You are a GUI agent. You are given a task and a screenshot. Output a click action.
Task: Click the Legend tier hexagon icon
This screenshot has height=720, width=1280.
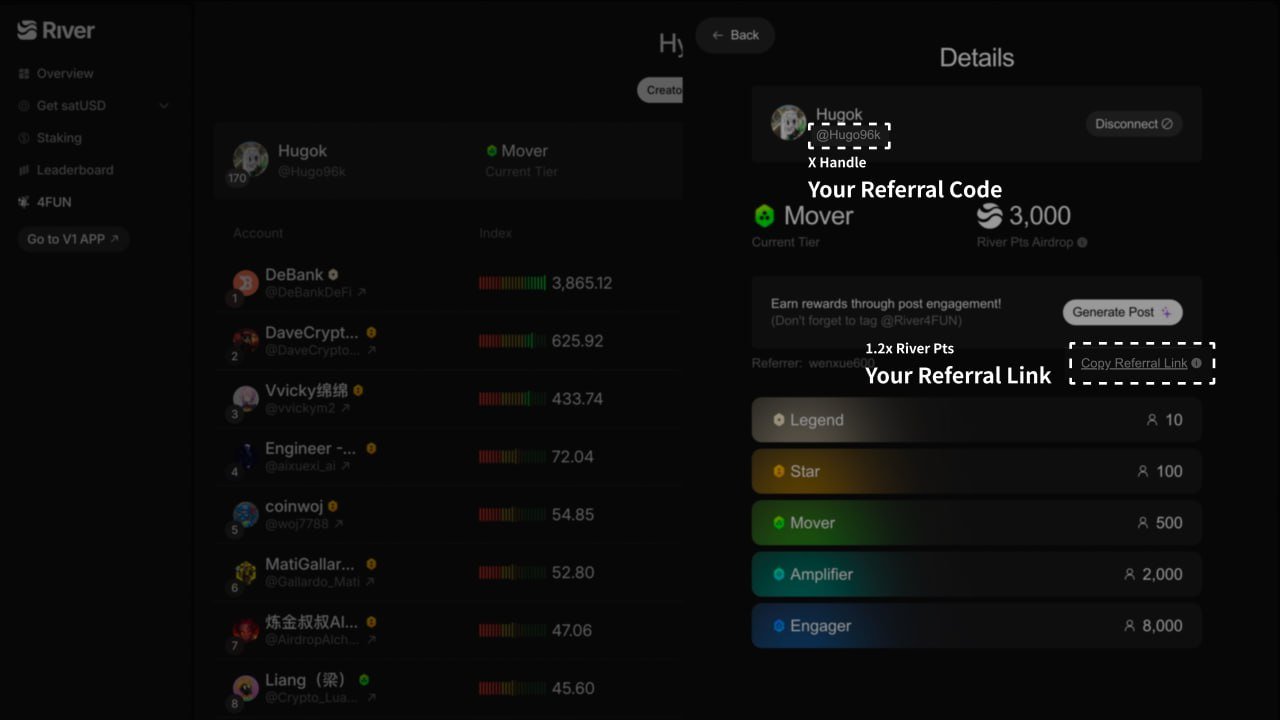point(779,420)
